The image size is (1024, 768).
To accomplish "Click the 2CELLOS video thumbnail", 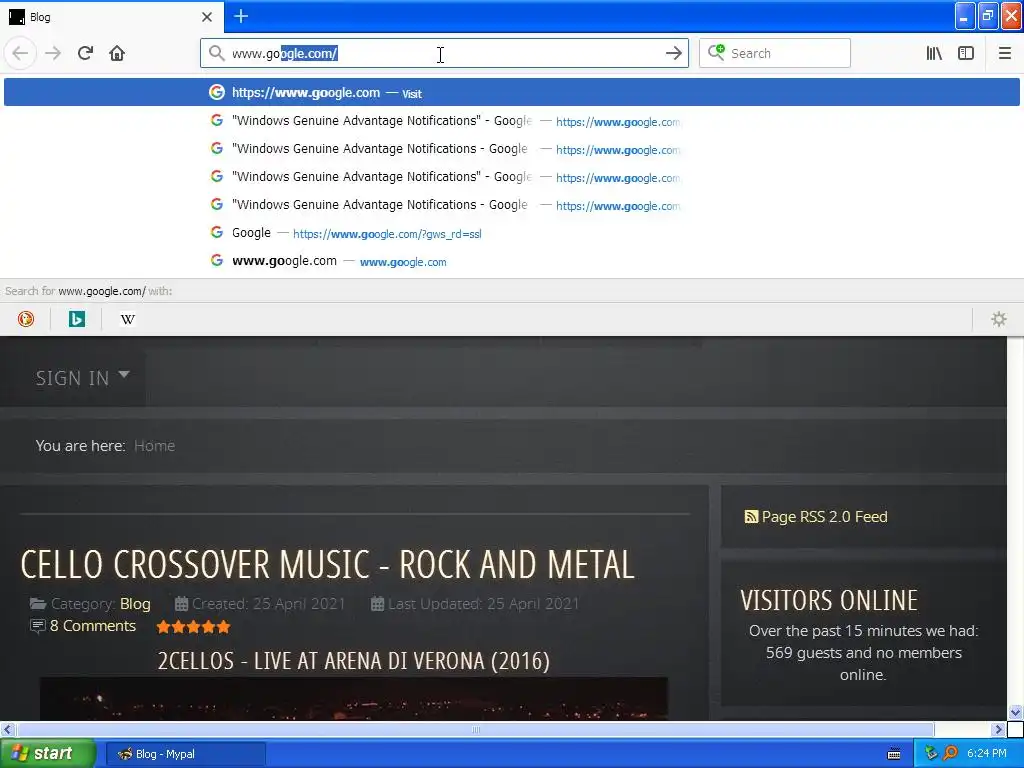I will coord(354,699).
